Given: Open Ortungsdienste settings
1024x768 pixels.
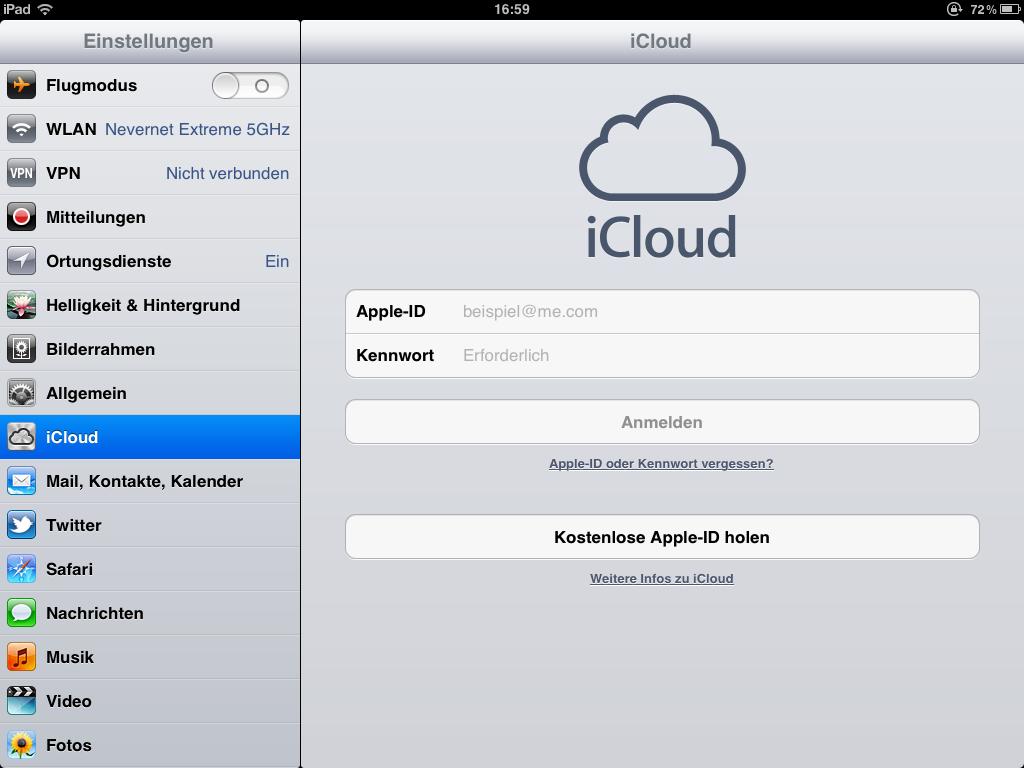Looking at the screenshot, I should pos(150,261).
